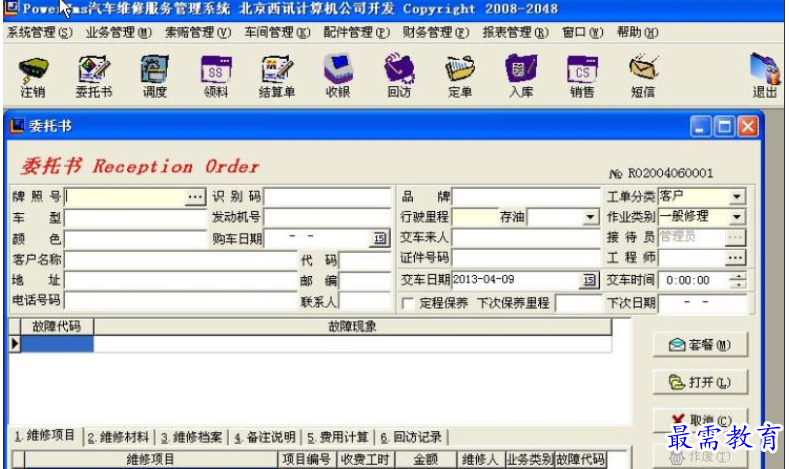
Task: Click the 客户名称 input field
Action: (181, 260)
